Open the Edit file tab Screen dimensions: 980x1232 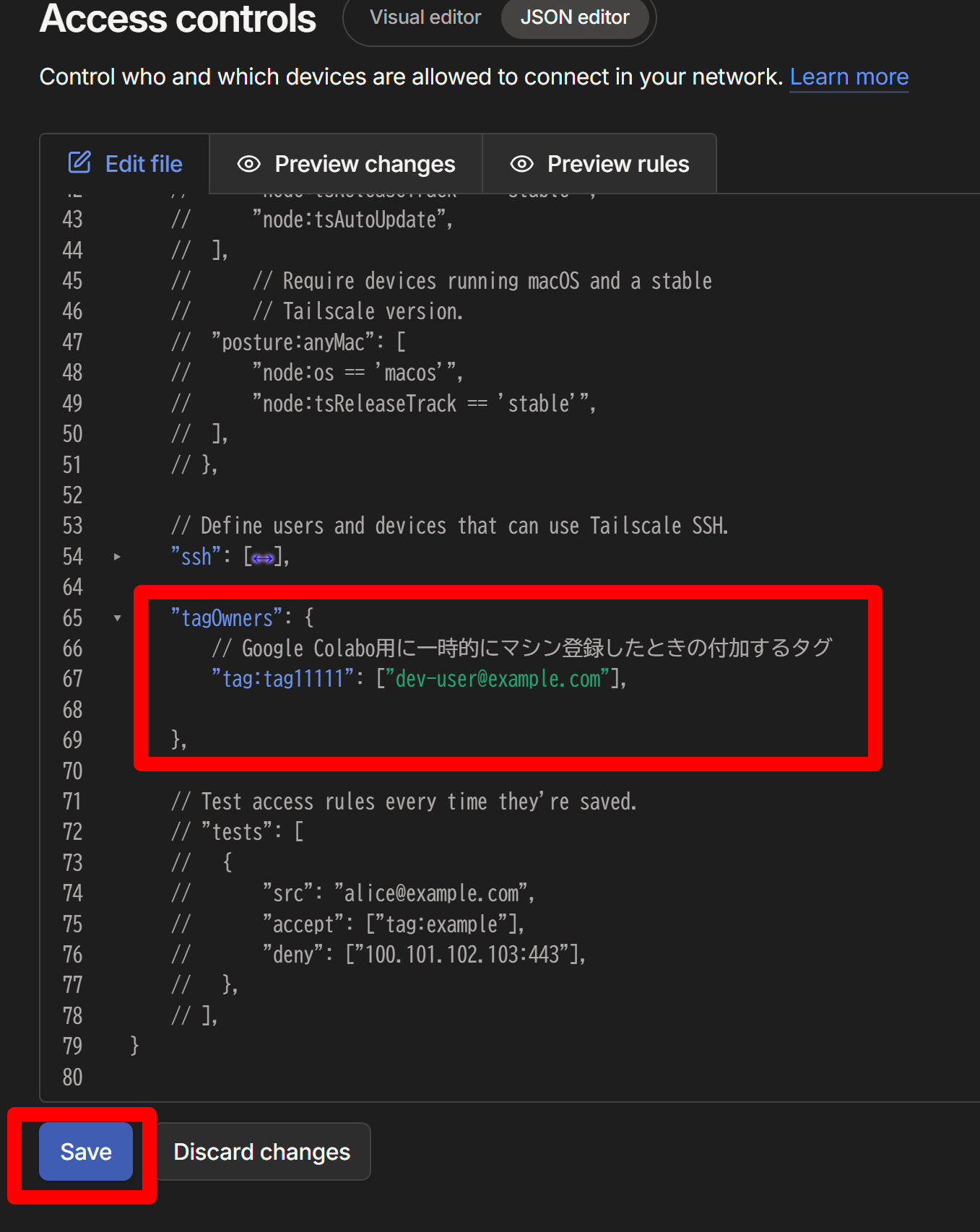click(x=125, y=164)
